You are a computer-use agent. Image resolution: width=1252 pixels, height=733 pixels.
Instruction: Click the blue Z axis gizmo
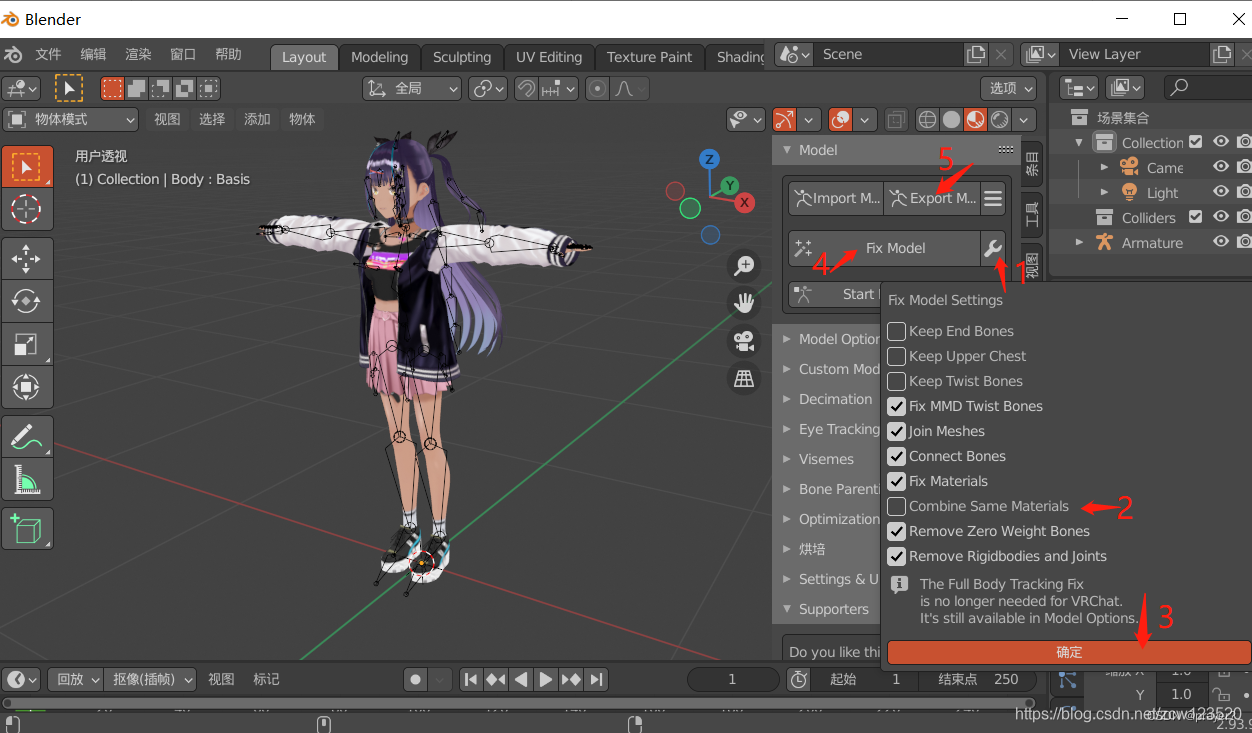click(x=710, y=159)
